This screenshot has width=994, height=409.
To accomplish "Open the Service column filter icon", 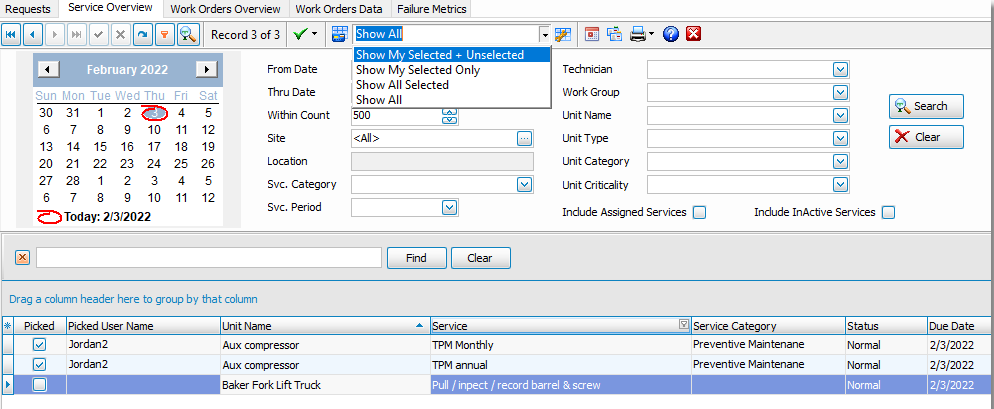I will (683, 325).
